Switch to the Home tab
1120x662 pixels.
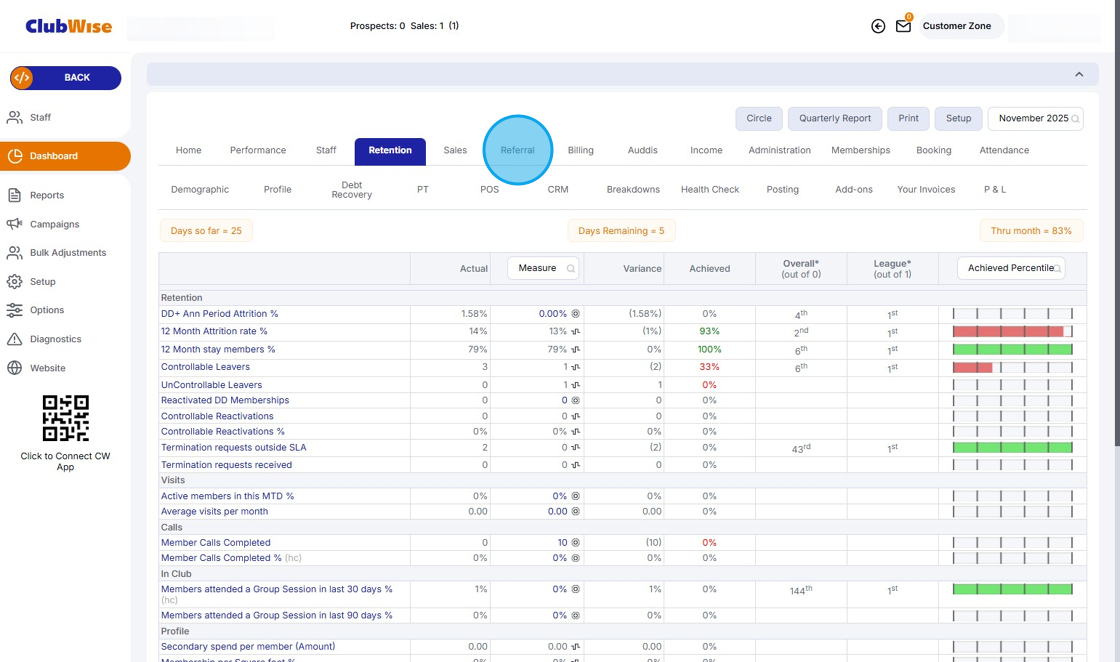[x=189, y=150]
